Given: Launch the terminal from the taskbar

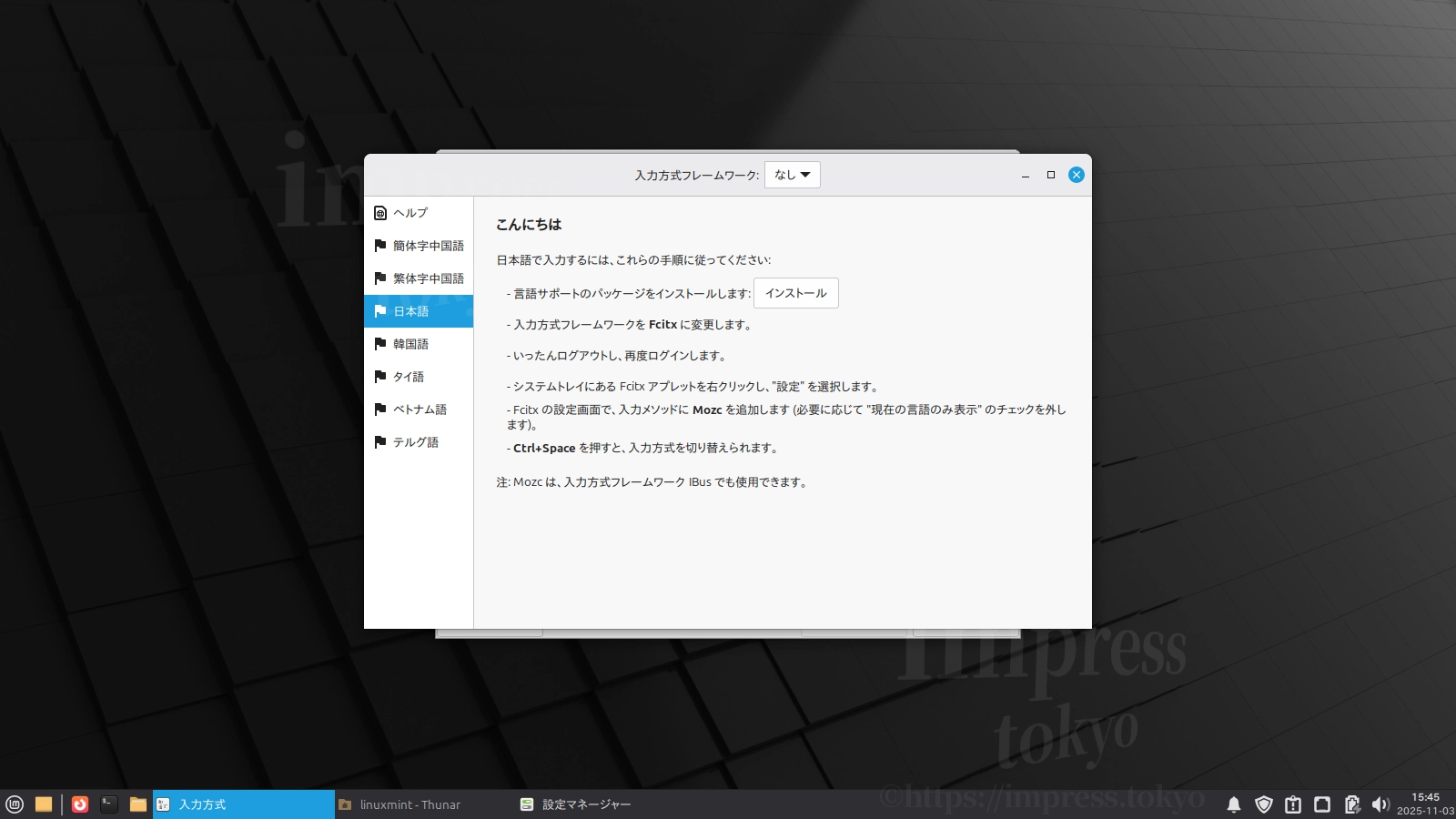Looking at the screenshot, I should point(109,804).
